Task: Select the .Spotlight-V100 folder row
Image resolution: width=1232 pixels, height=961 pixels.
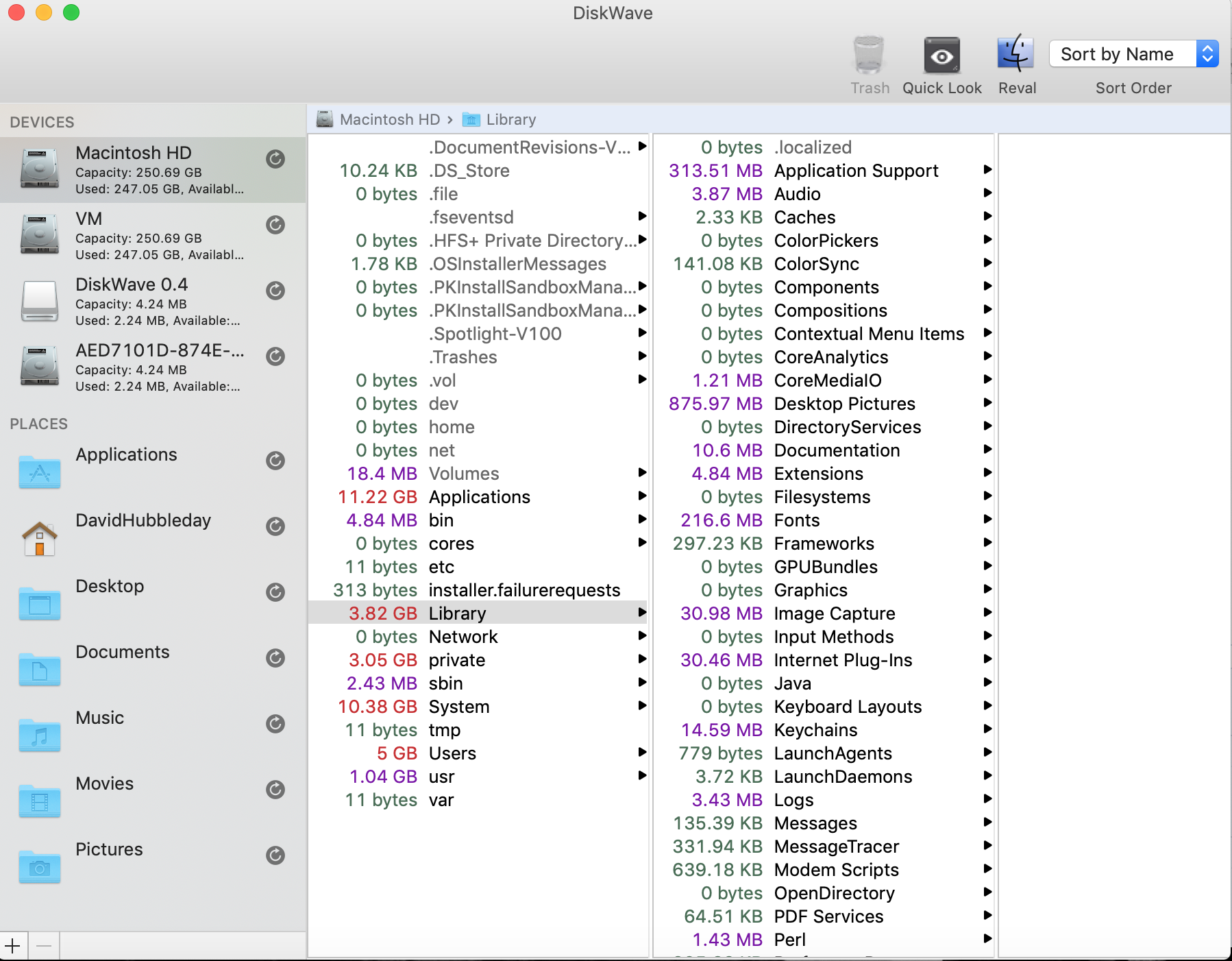Action: pyautogui.click(x=478, y=333)
